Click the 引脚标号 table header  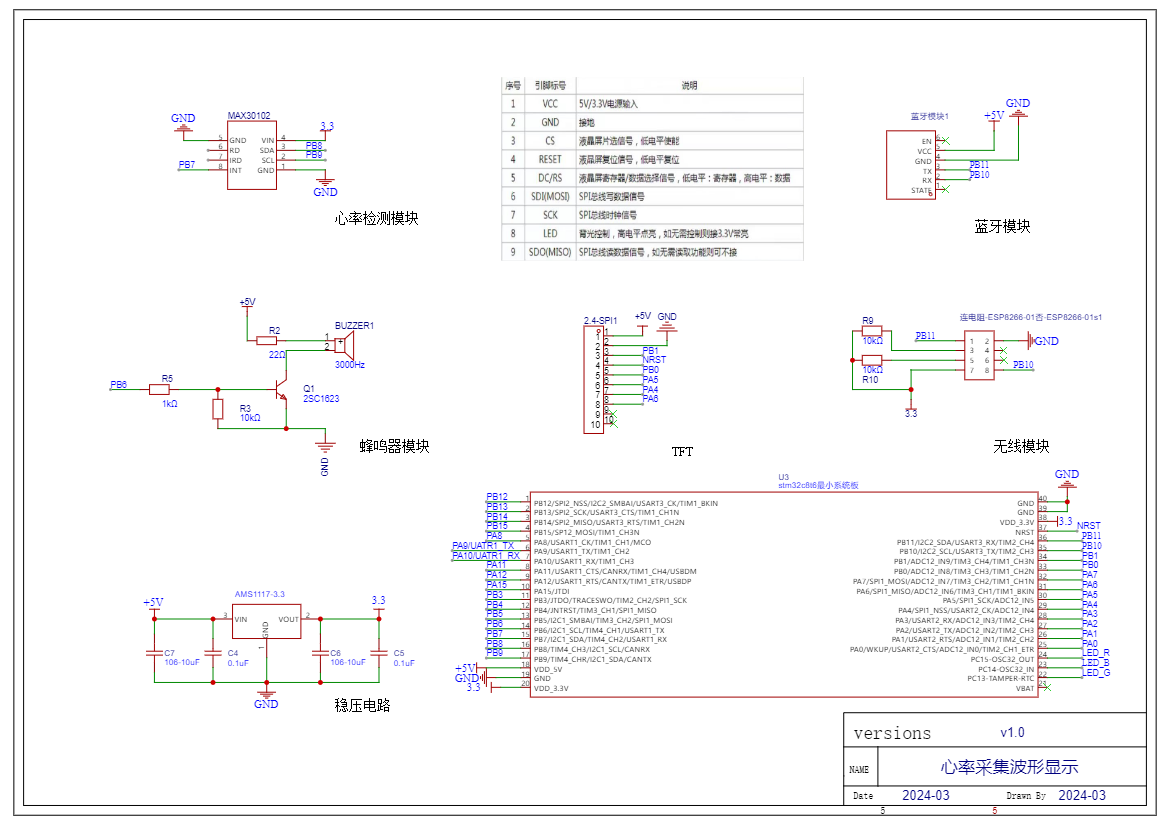point(550,86)
